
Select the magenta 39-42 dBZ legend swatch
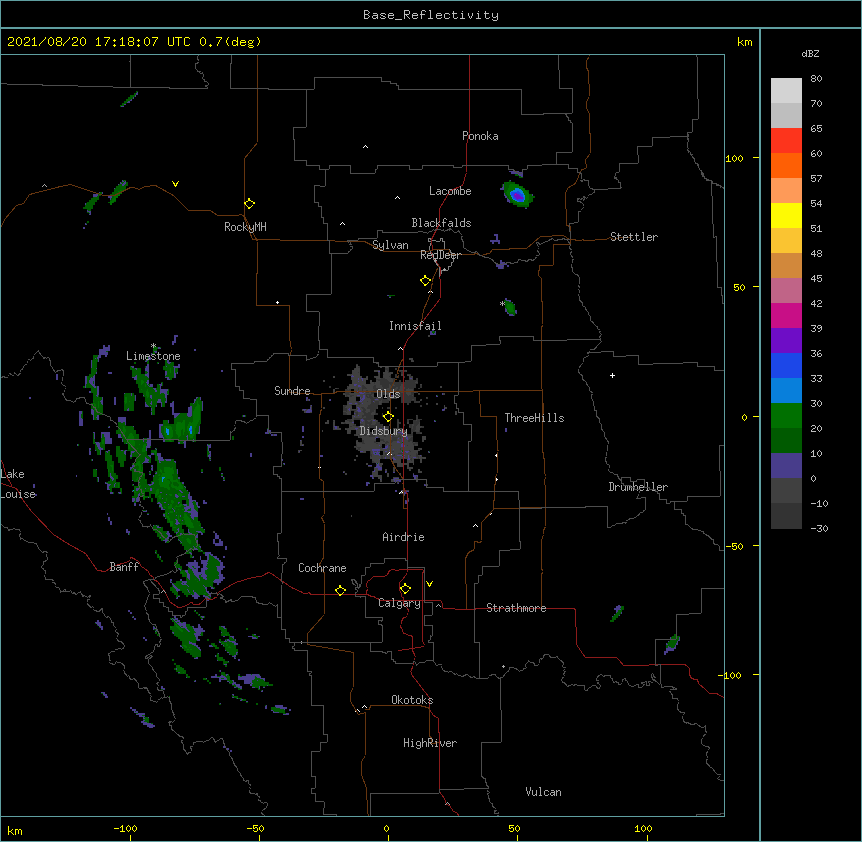click(x=786, y=315)
